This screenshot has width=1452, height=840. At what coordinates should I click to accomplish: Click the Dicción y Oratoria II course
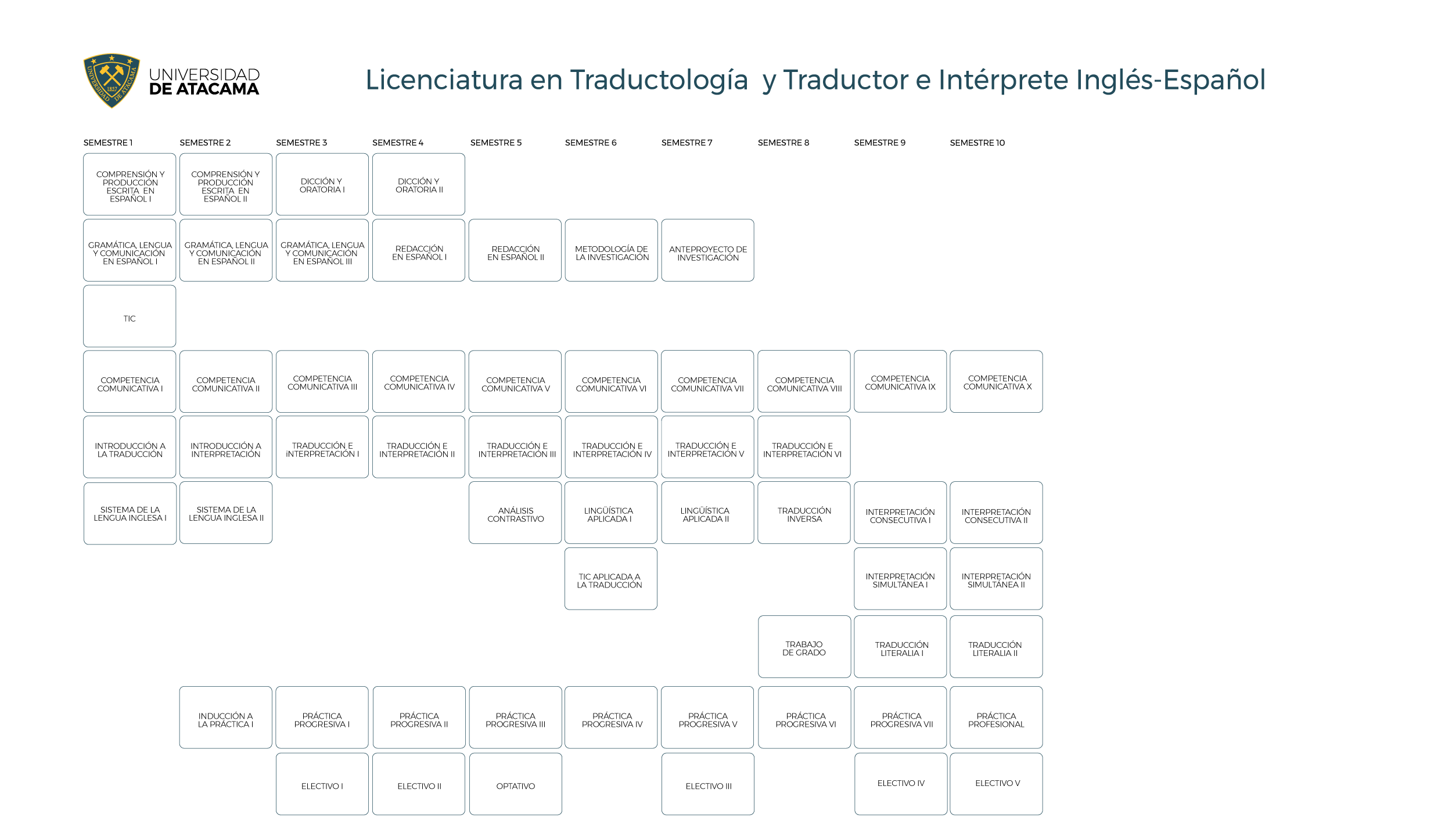pyautogui.click(x=419, y=185)
